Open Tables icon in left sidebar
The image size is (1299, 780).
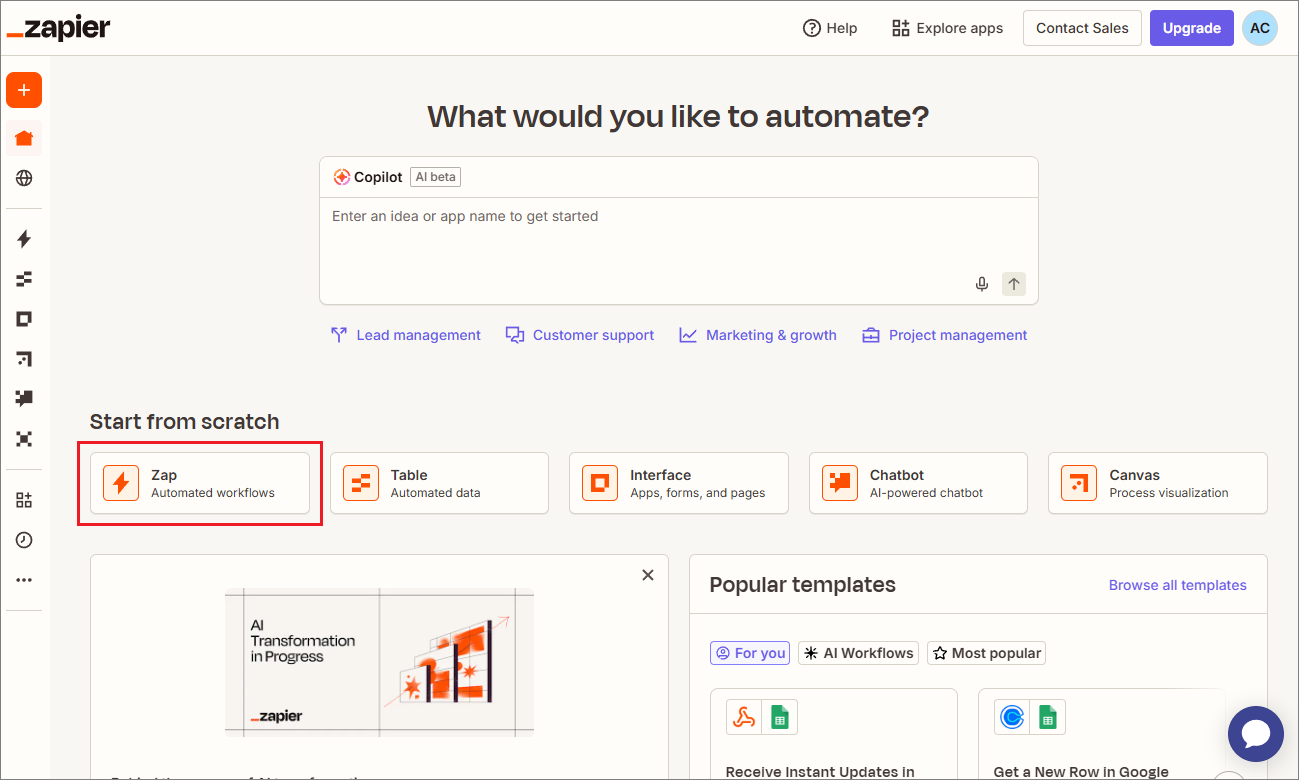tap(24, 279)
